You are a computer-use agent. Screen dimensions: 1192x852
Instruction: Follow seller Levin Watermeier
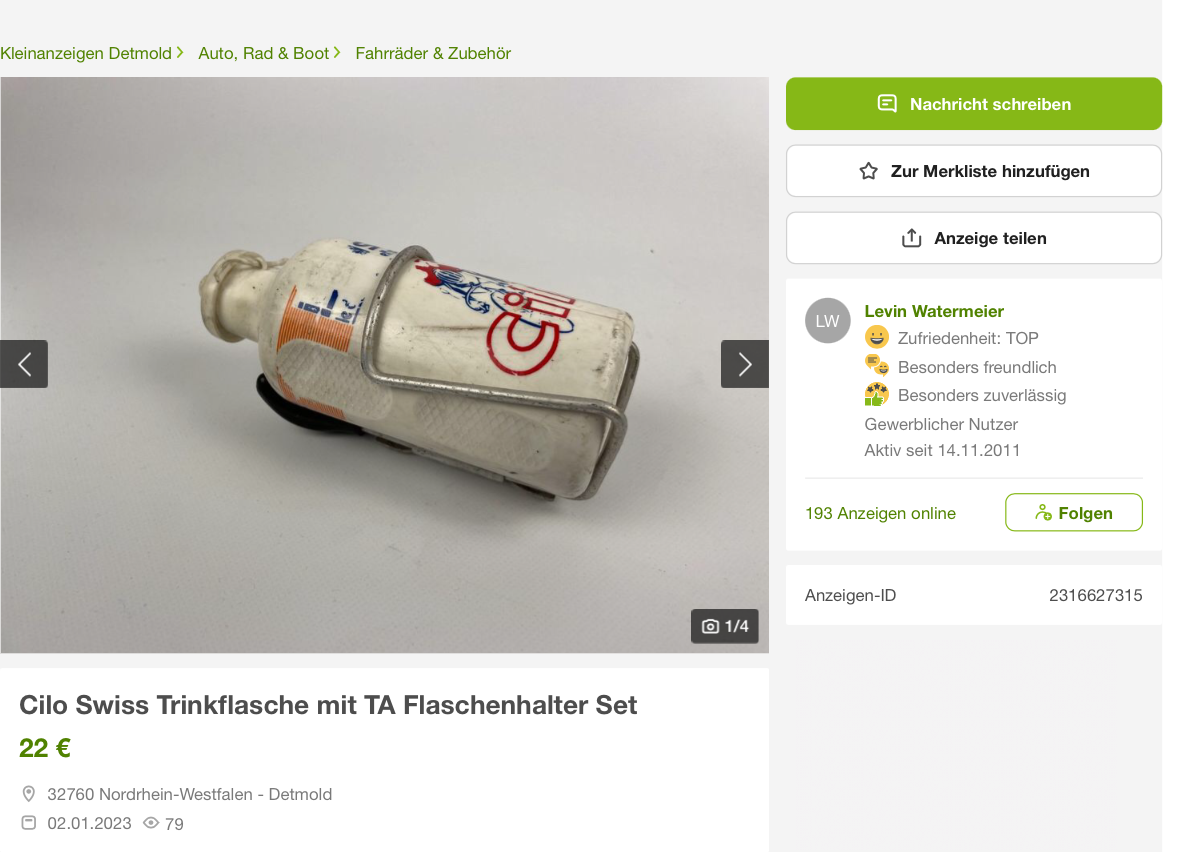[x=1073, y=513]
